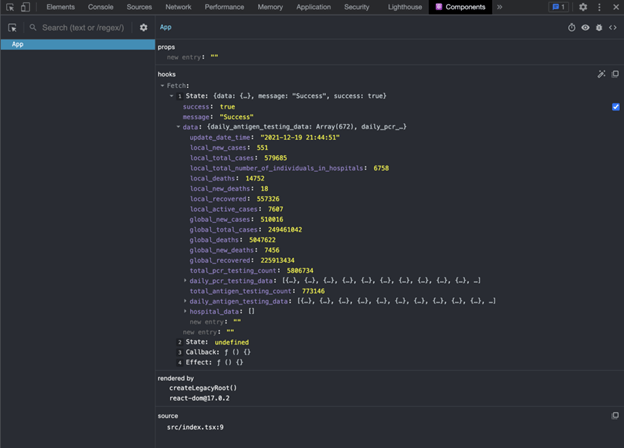The width and height of the screenshot is (624, 448).
Task: Click view source code icon
Action: (x=613, y=28)
